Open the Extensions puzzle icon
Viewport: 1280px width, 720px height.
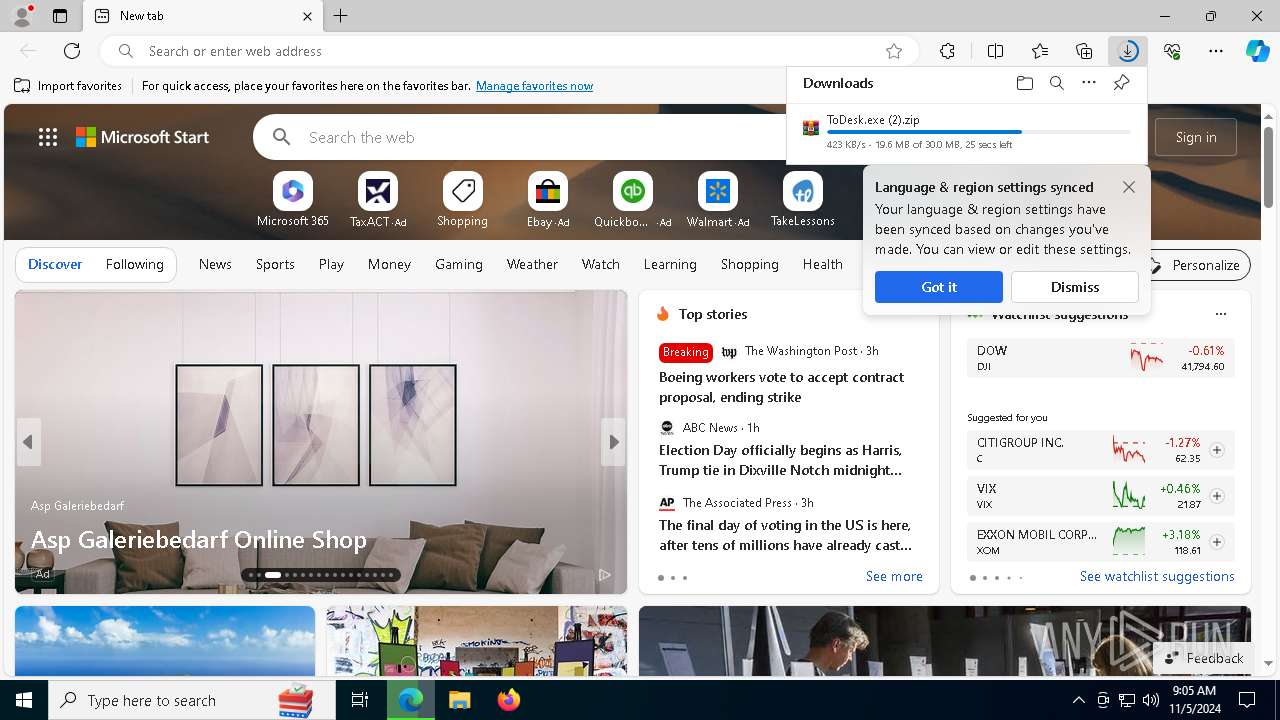tap(947, 51)
